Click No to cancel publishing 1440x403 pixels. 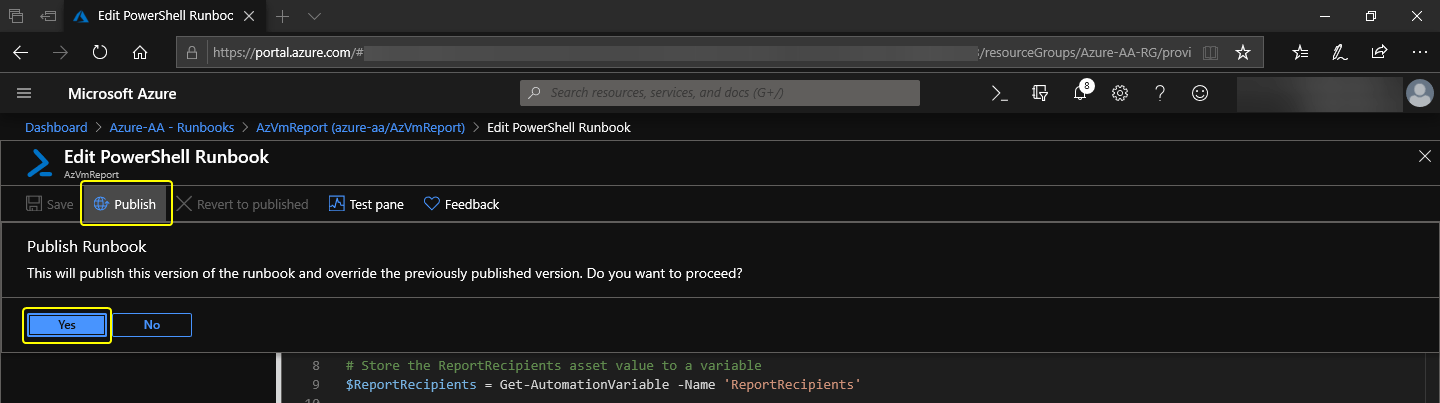coord(152,325)
